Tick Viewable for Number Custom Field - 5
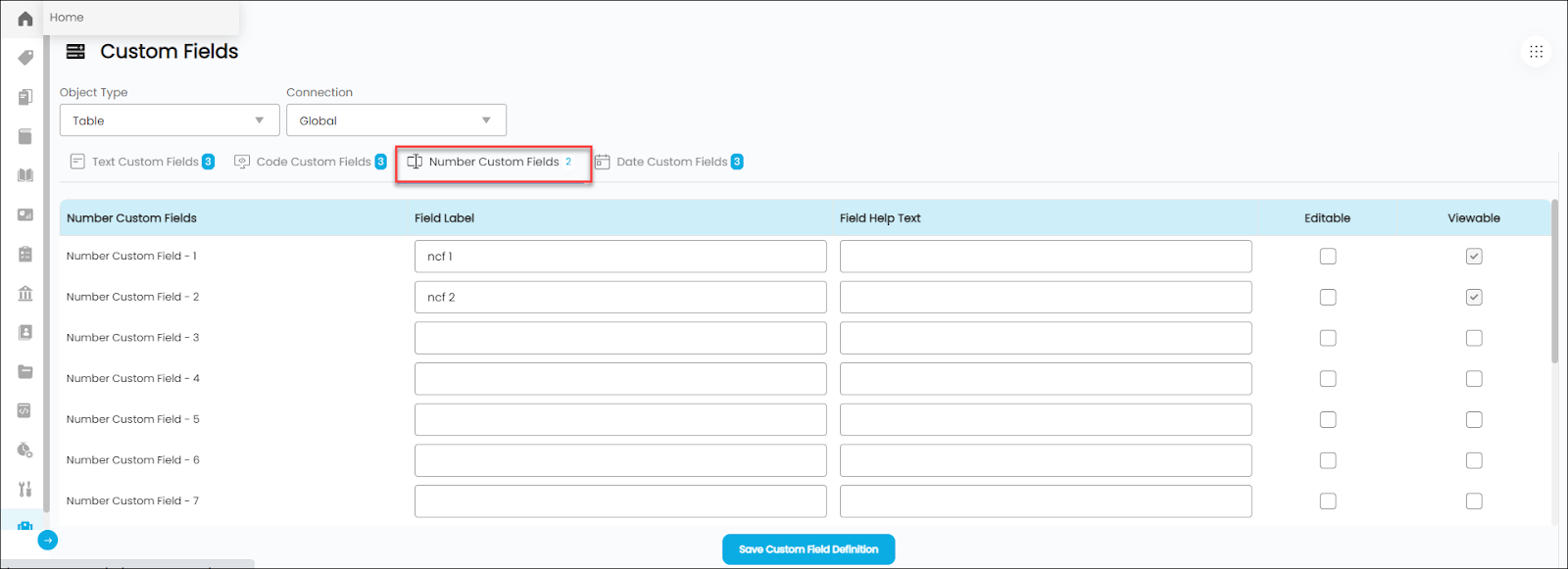1568x569 pixels. pos(1474,419)
